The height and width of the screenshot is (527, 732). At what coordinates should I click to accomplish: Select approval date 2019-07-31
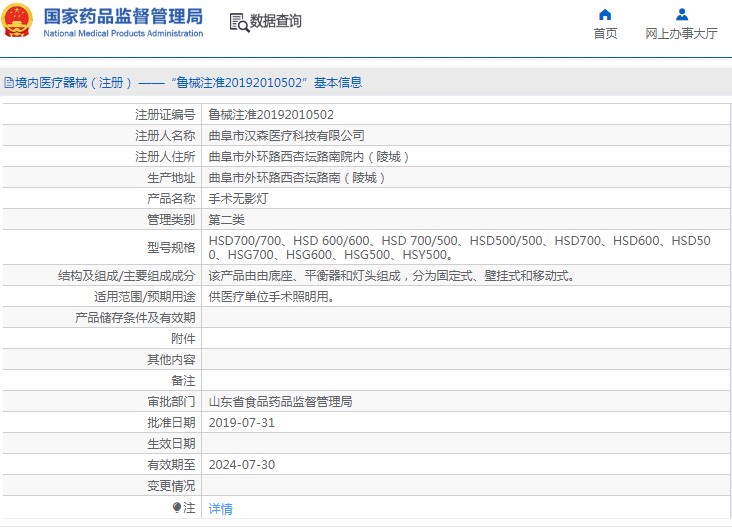click(241, 423)
